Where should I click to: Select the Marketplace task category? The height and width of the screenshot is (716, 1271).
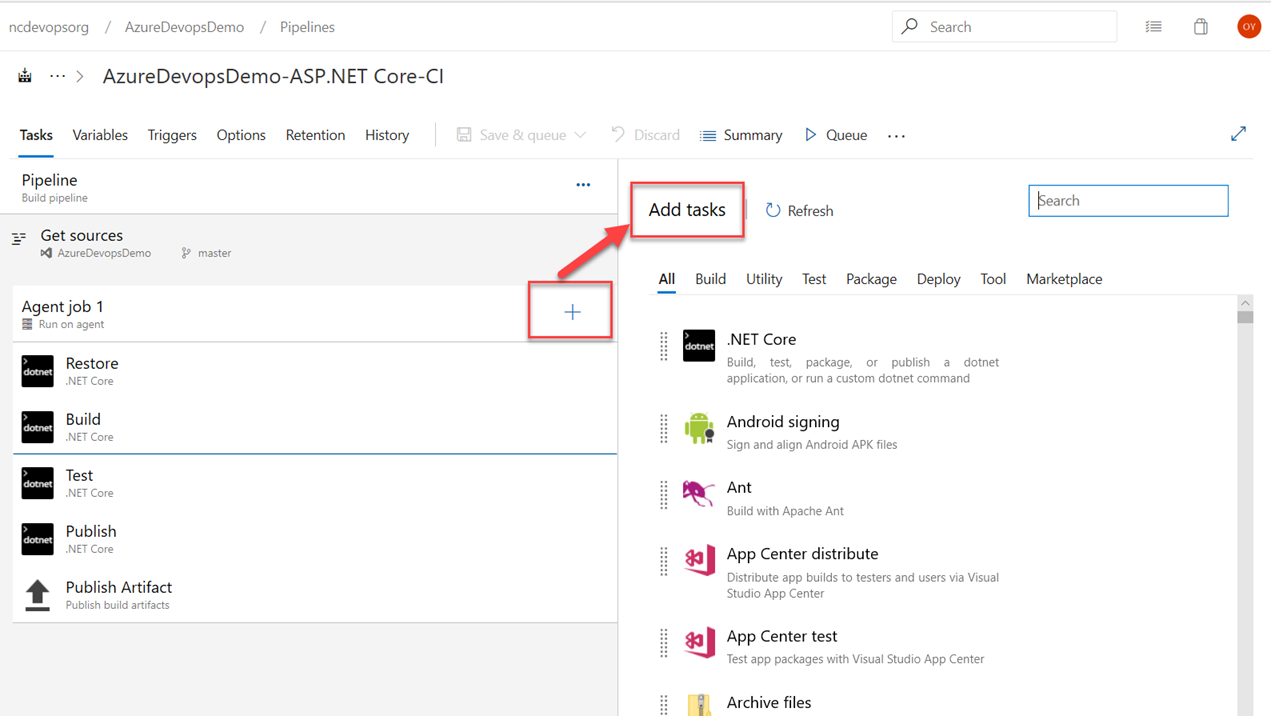click(x=1064, y=279)
